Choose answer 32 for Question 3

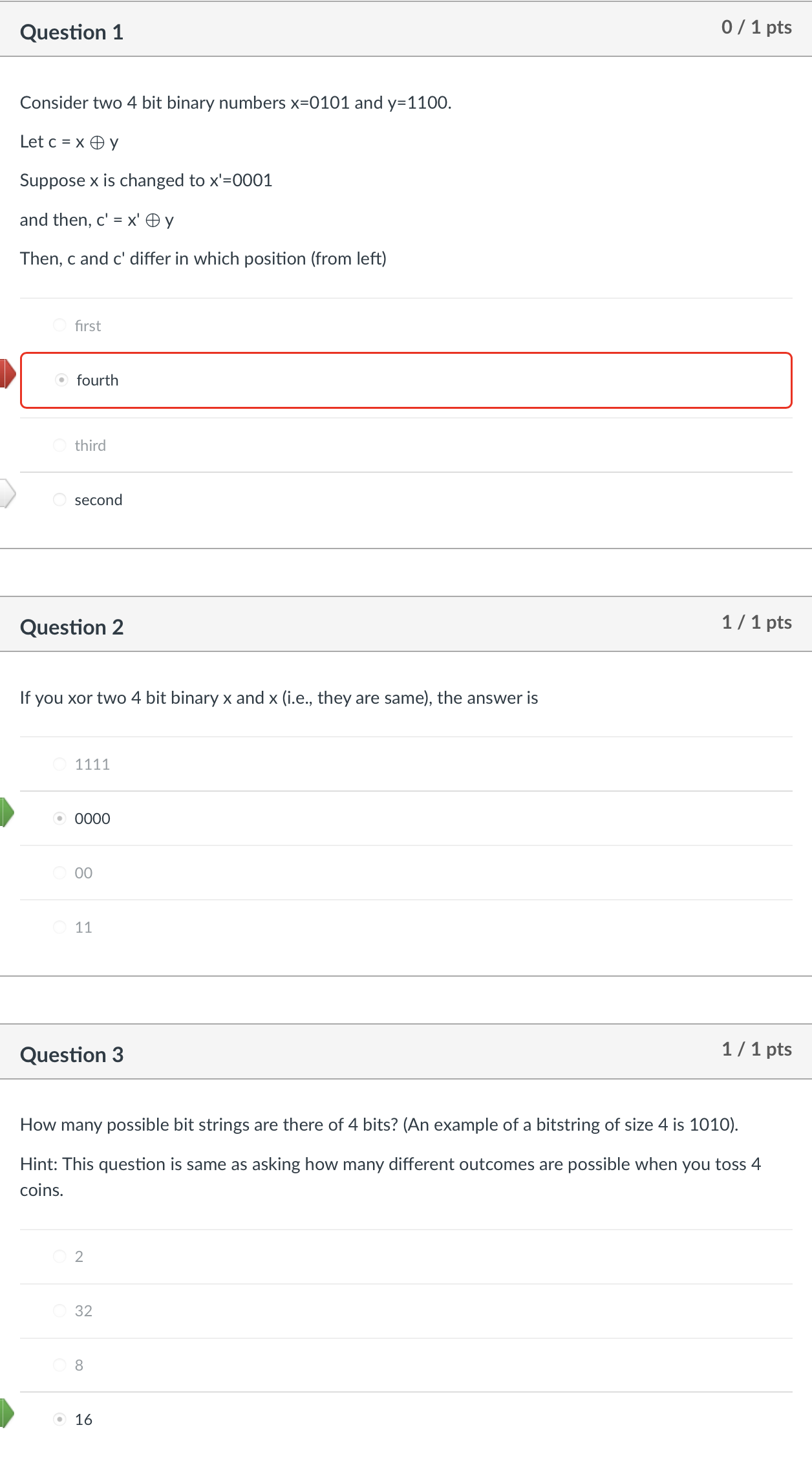[60, 1310]
